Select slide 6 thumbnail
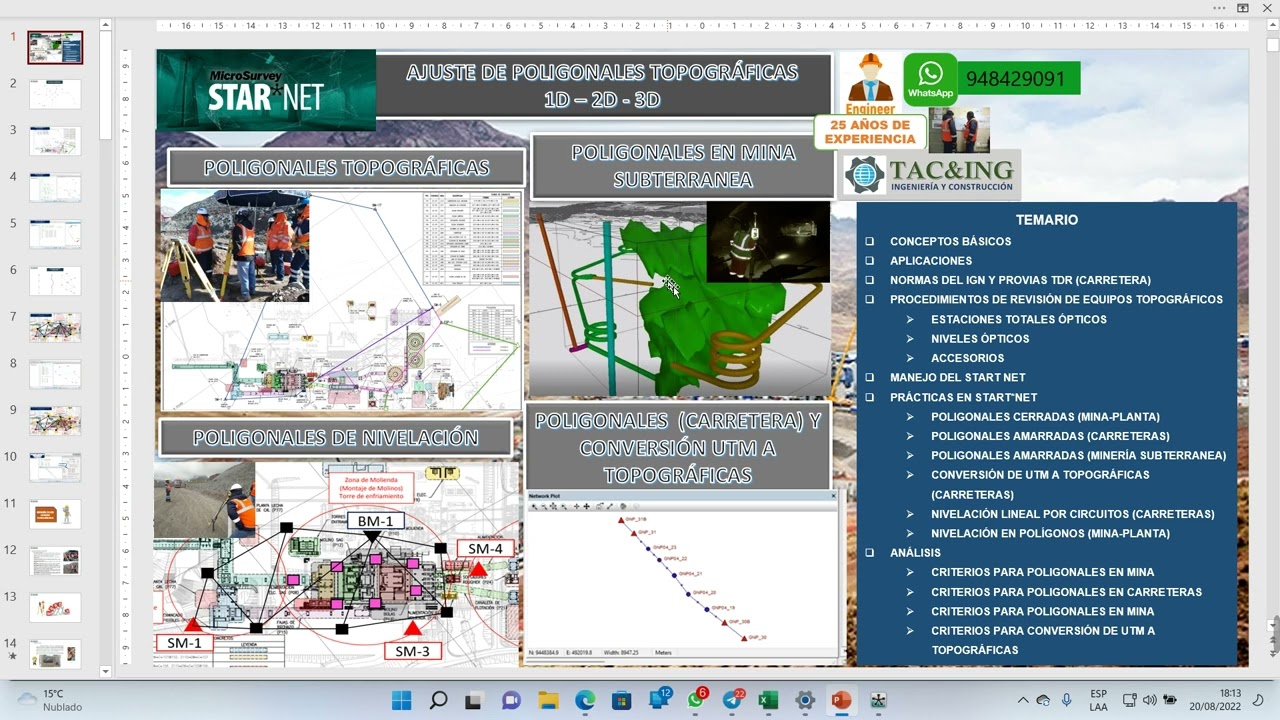The height and width of the screenshot is (720, 1280). (55, 281)
